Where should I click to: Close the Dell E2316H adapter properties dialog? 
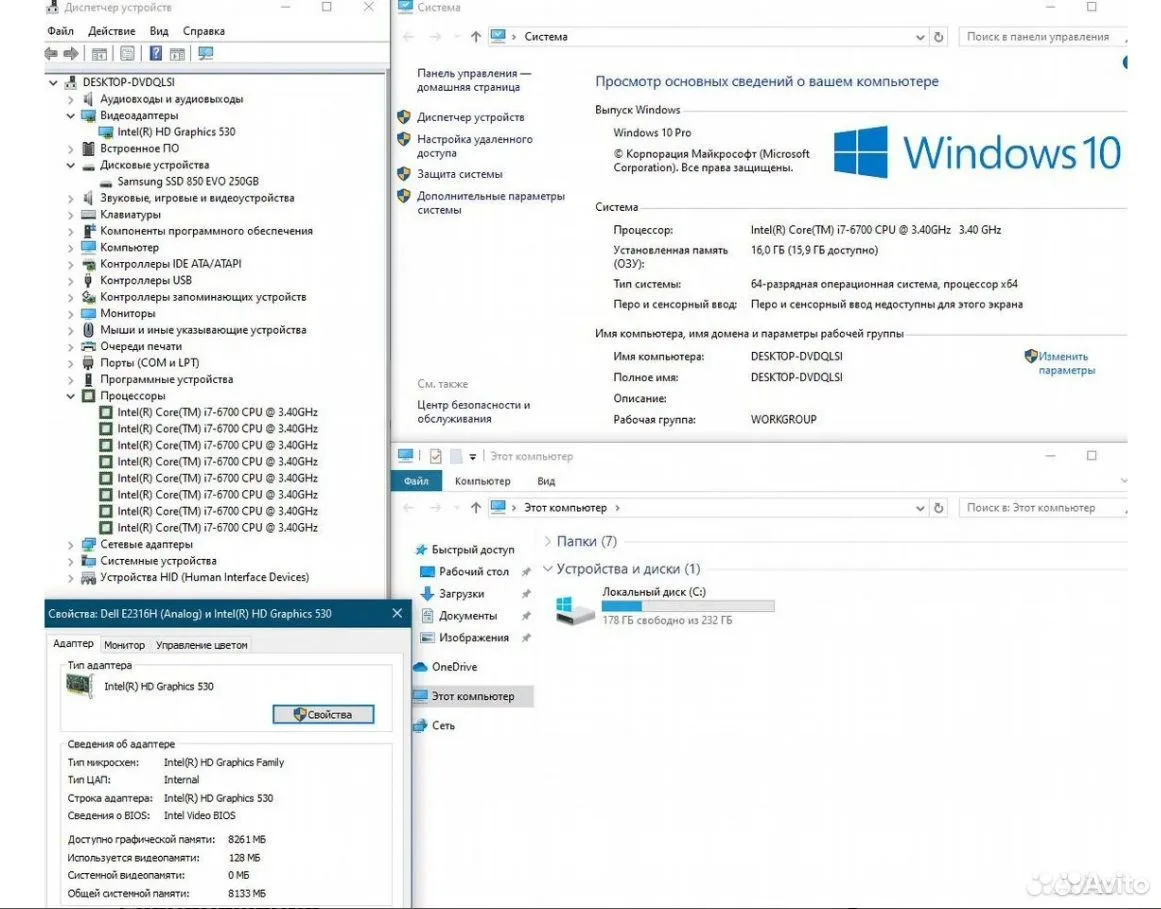pyautogui.click(x=397, y=614)
